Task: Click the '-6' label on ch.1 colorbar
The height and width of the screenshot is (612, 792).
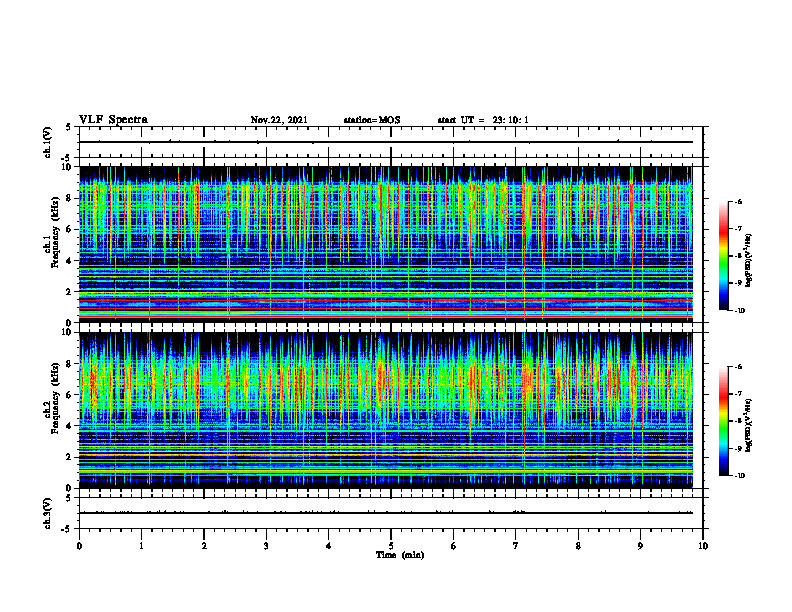Action: click(x=738, y=201)
